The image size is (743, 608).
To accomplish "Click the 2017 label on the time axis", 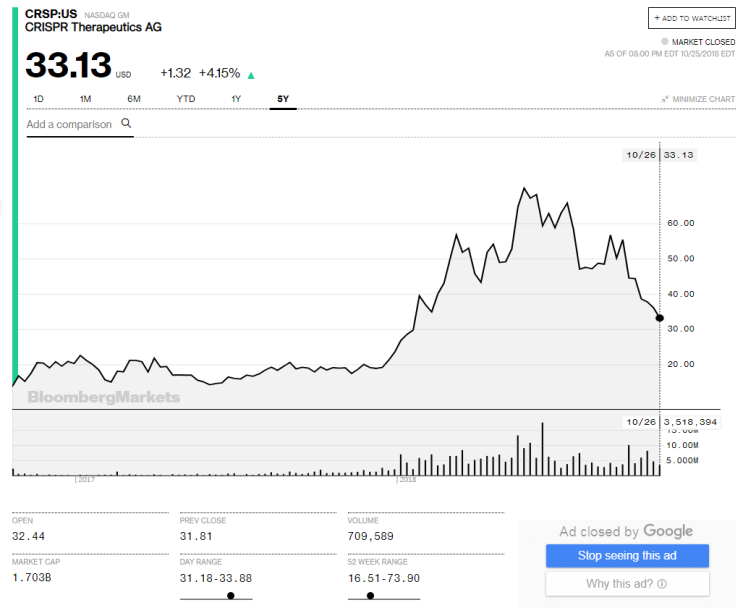I will [x=86, y=480].
